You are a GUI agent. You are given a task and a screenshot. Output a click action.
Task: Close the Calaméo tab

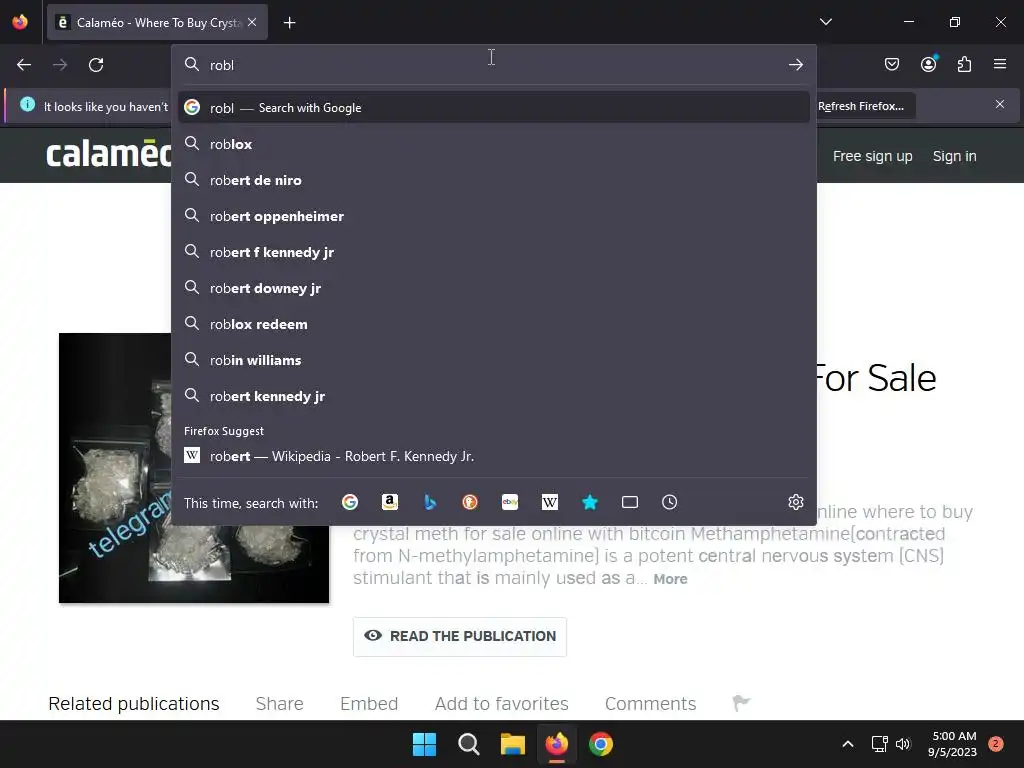pyautogui.click(x=252, y=22)
